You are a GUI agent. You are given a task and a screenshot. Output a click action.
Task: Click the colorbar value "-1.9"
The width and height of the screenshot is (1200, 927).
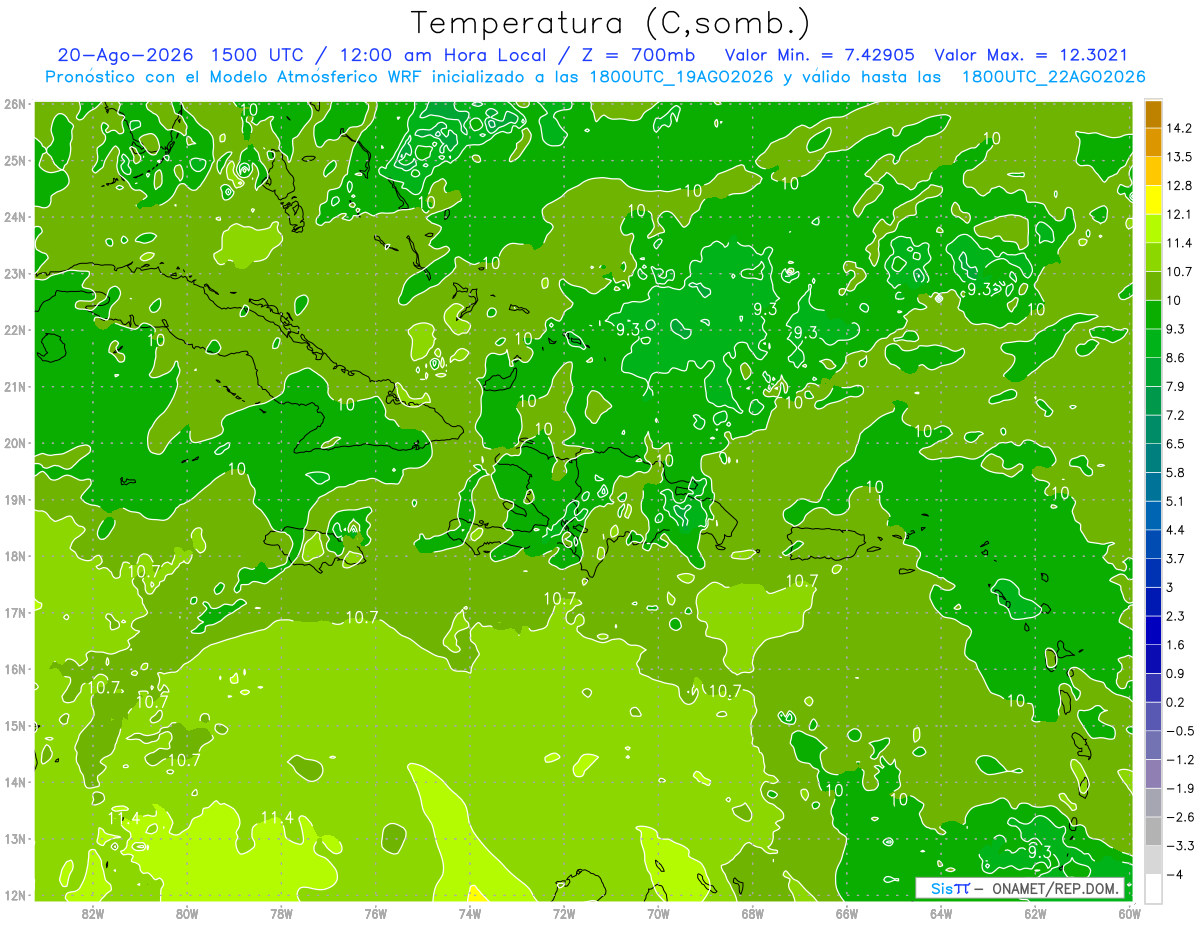coord(1179,788)
